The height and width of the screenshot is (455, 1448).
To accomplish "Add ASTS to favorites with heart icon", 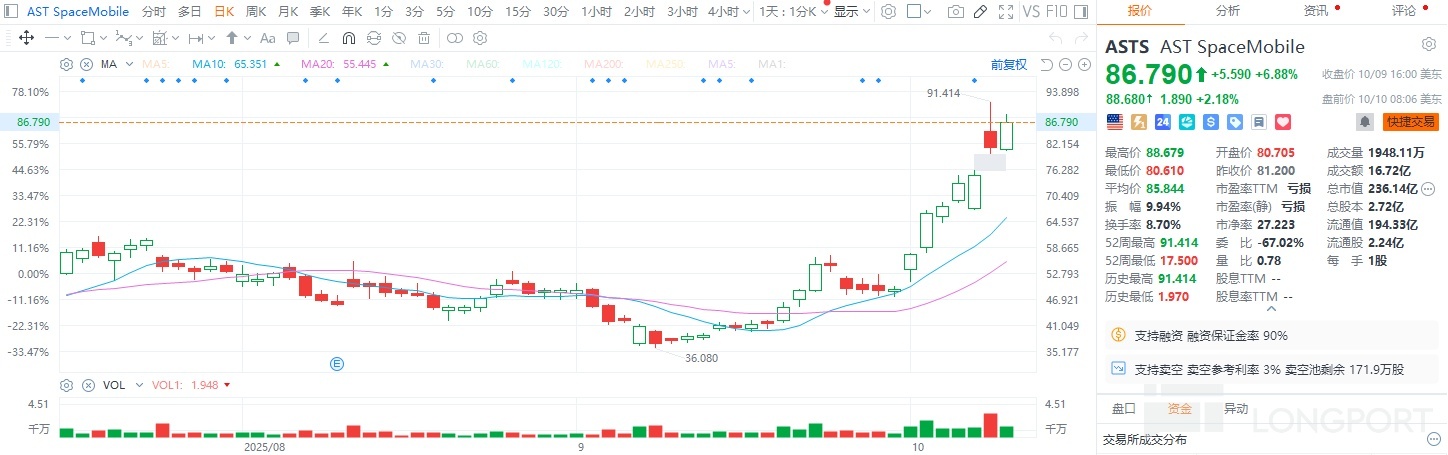I will tap(1283, 122).
